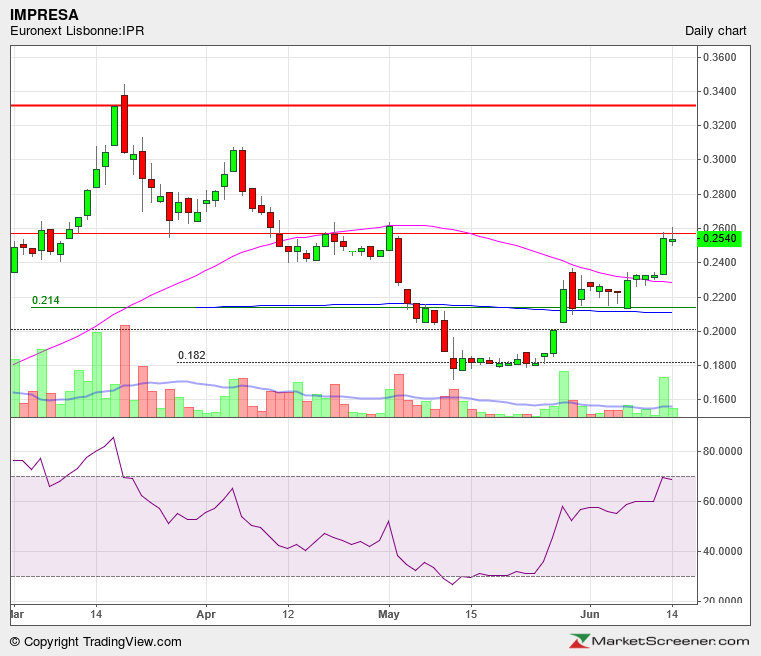The width and height of the screenshot is (761, 656).
Task: Click the 0.3000 price axis label
Action: 720,159
